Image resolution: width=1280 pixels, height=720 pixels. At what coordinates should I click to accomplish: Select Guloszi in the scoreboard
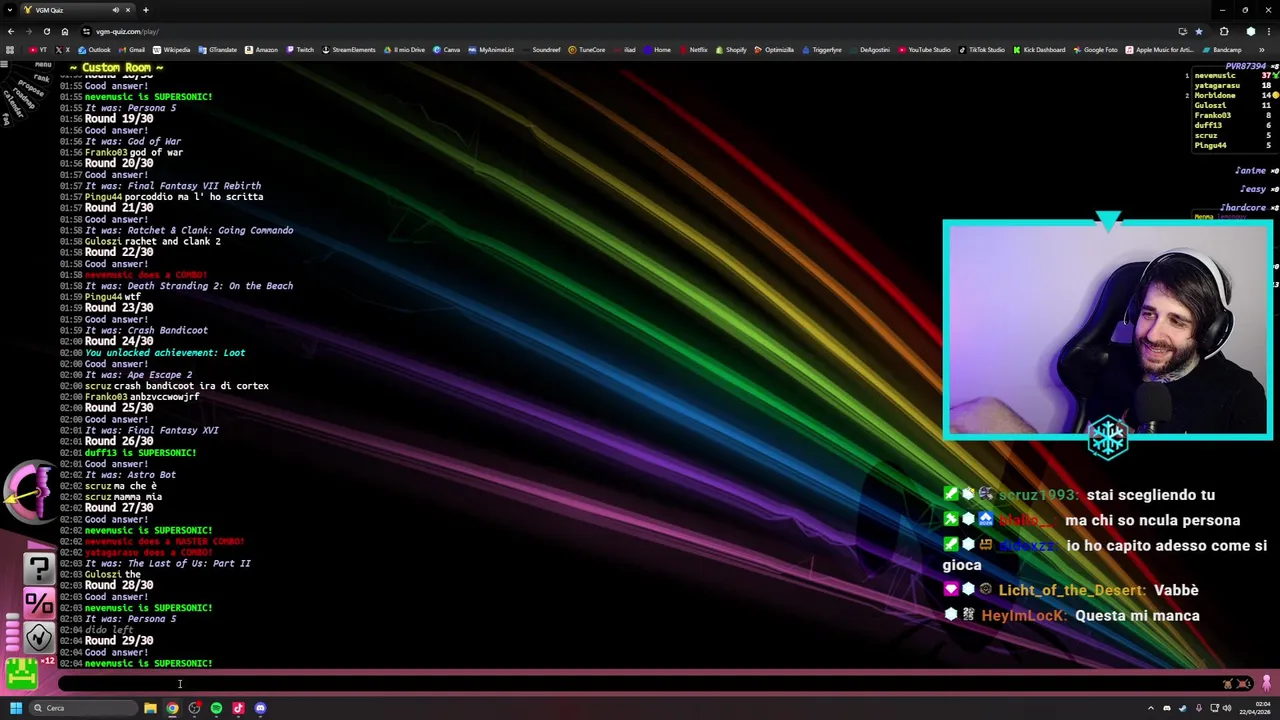click(x=1210, y=106)
